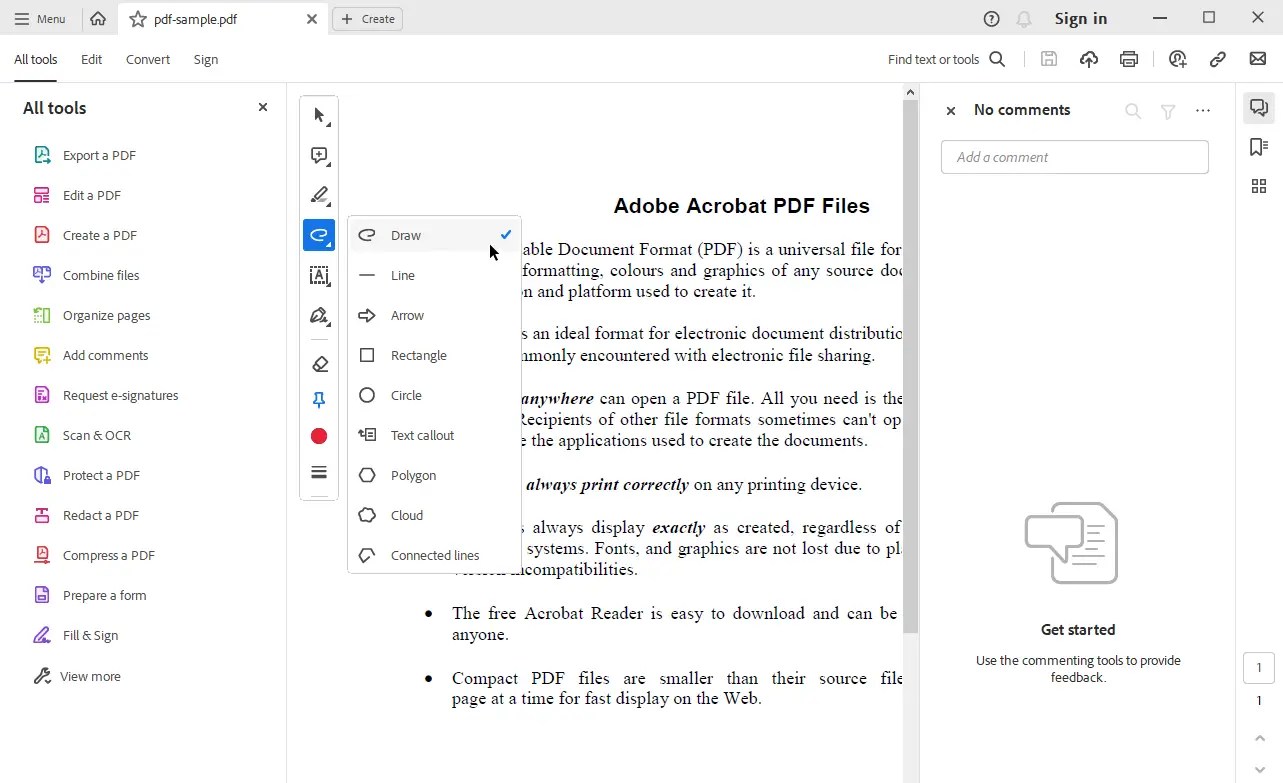This screenshot has width=1283, height=783.
Task: Open the fill and sign pen tool
Action: click(319, 316)
